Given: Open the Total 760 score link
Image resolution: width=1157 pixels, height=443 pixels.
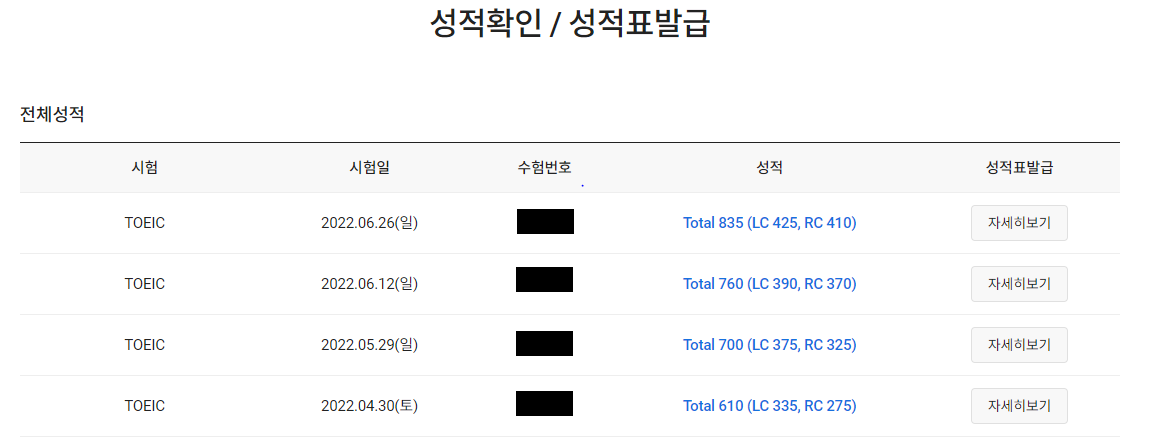Looking at the screenshot, I should (x=770, y=284).
